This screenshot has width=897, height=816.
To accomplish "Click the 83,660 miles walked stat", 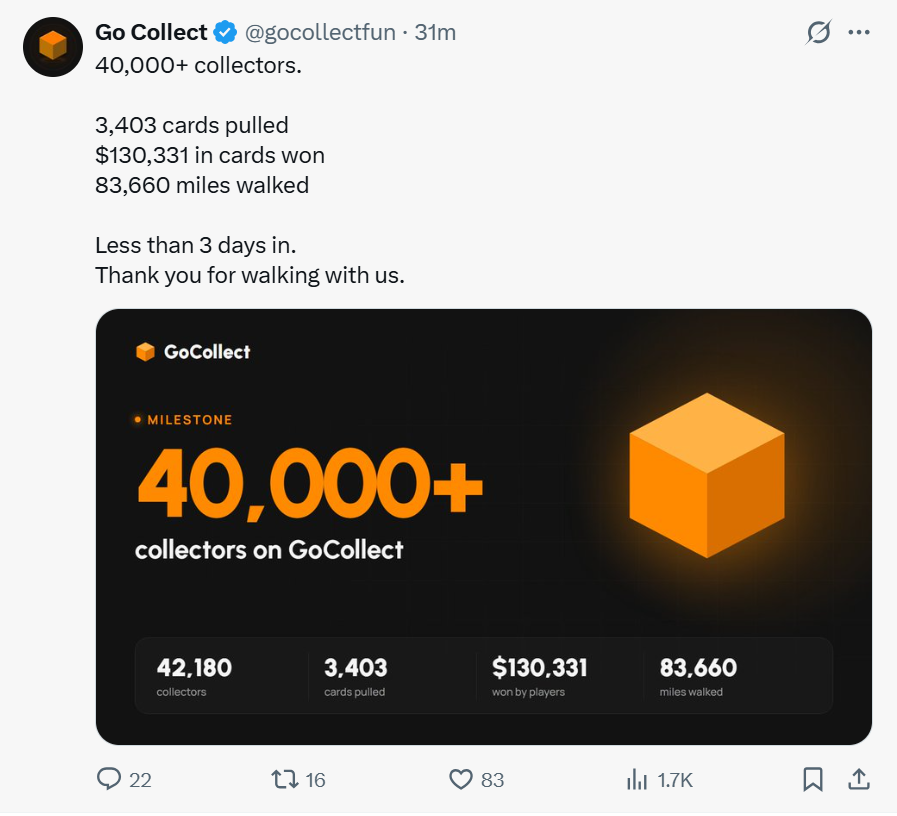I will (x=698, y=676).
